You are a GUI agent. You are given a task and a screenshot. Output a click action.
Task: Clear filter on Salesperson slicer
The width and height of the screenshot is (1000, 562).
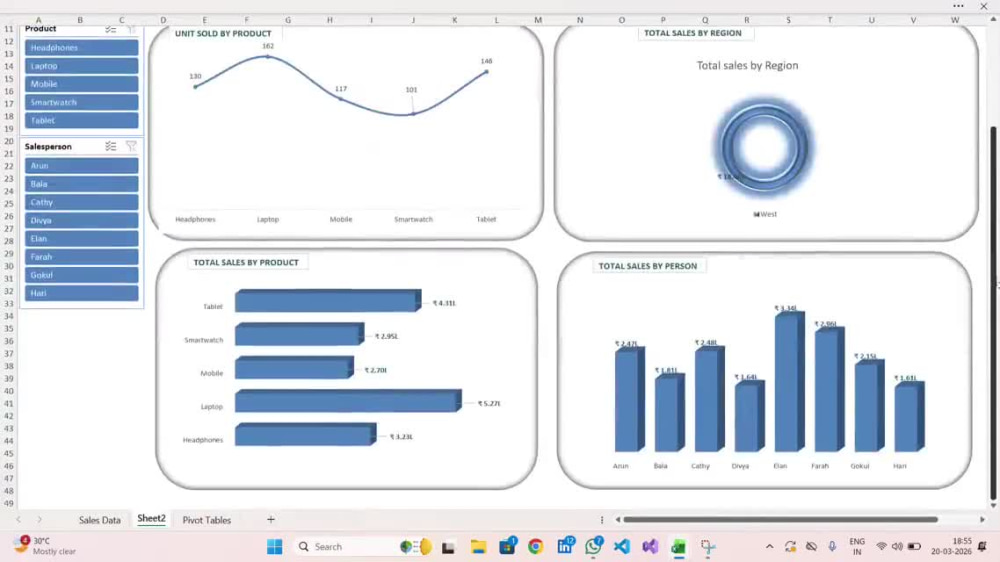tap(131, 147)
